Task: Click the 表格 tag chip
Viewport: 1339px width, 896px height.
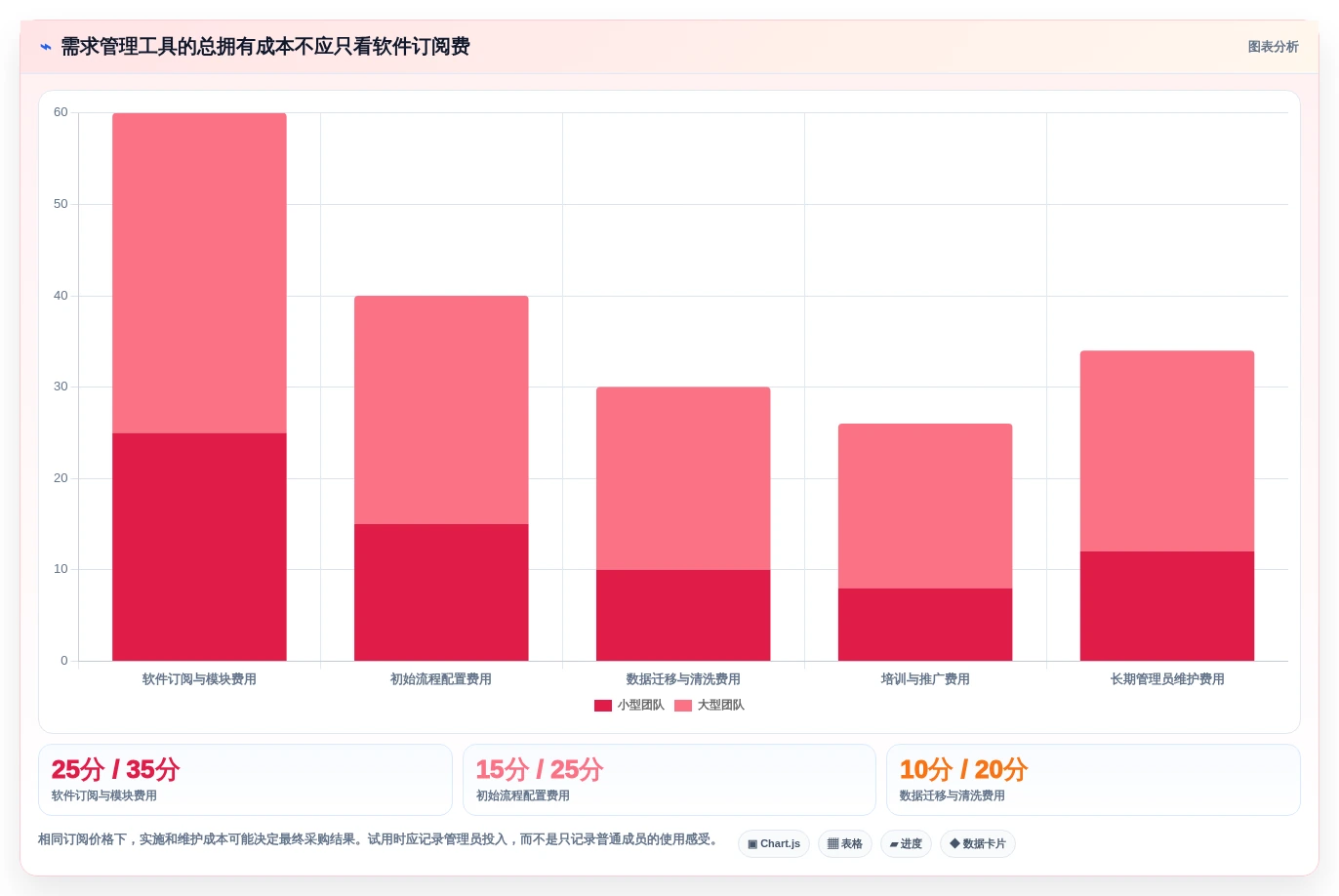Action: pos(845,843)
